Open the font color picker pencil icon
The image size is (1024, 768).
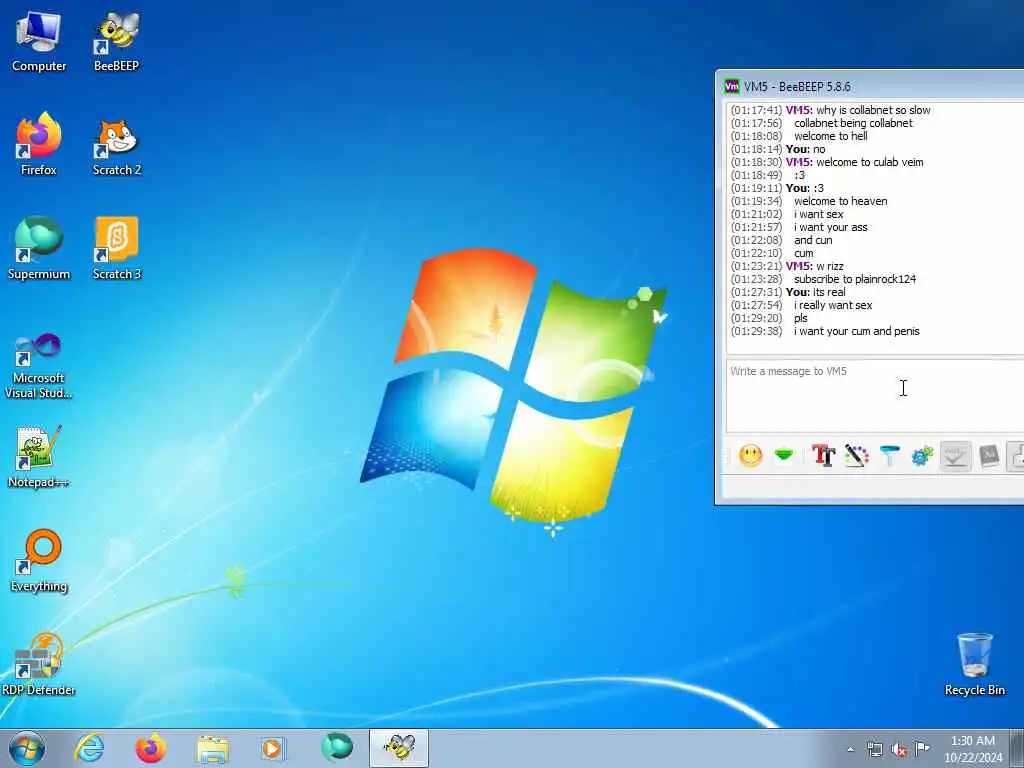(x=856, y=455)
